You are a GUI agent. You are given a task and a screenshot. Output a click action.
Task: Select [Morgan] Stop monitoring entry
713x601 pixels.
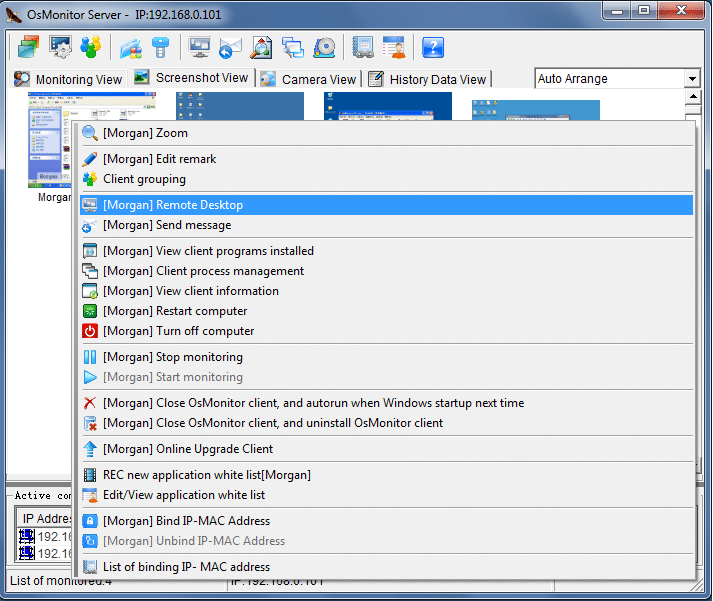pos(387,356)
